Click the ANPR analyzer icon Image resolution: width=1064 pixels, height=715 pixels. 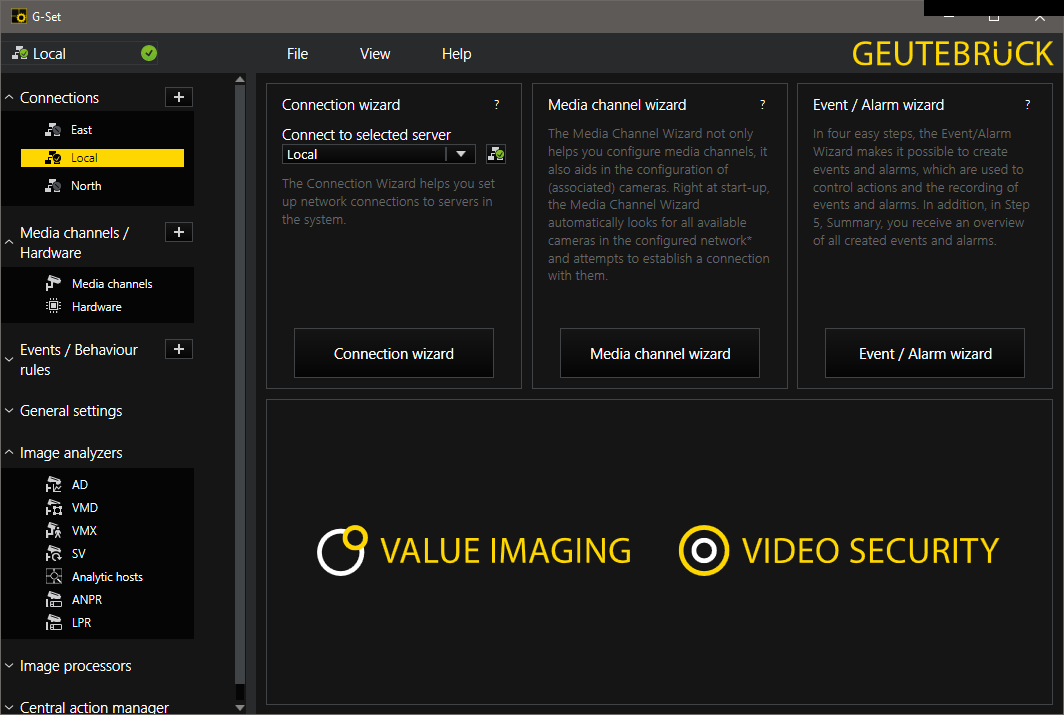click(54, 599)
